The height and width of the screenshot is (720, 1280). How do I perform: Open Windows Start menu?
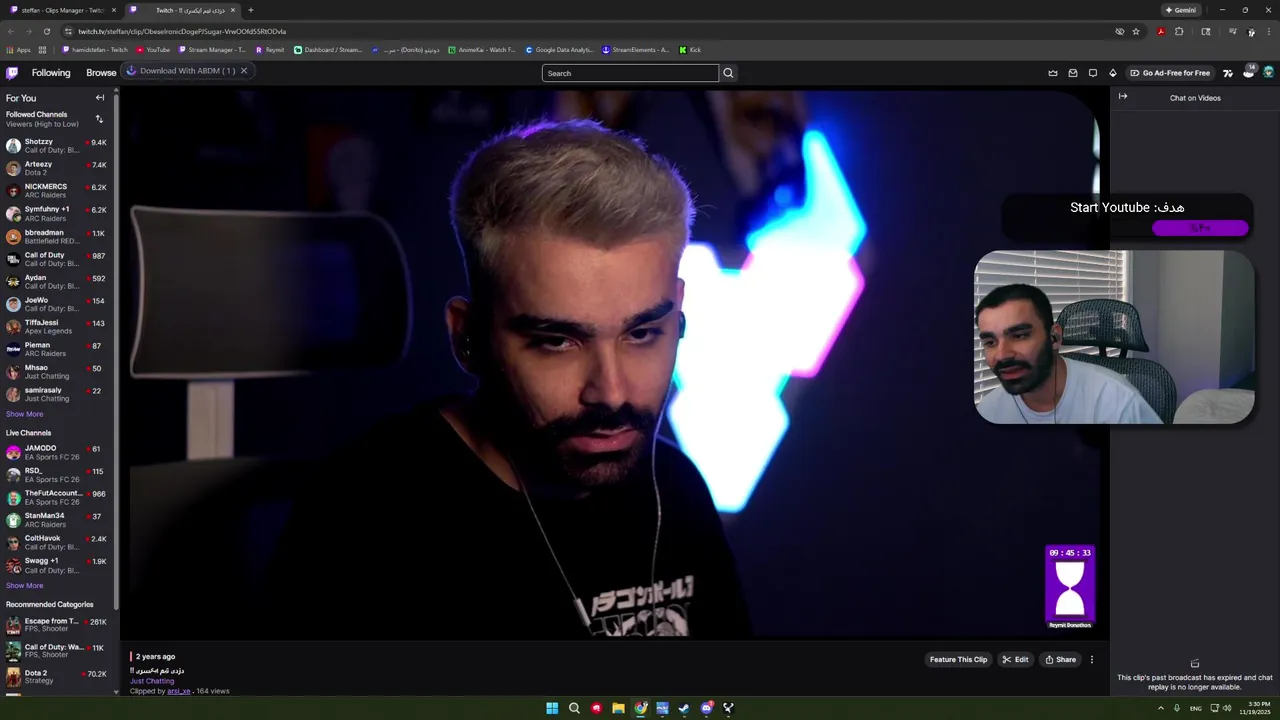[x=552, y=708]
